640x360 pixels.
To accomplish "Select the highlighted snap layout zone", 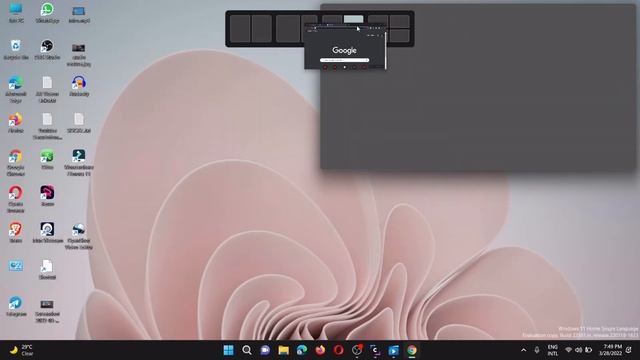I will click(x=353, y=19).
